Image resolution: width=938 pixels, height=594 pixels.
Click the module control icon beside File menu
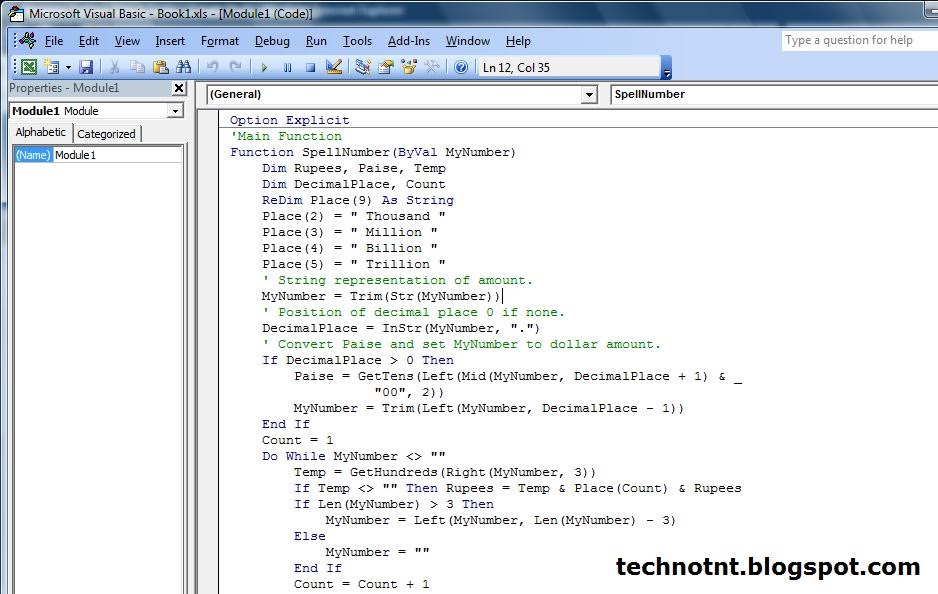(x=28, y=40)
